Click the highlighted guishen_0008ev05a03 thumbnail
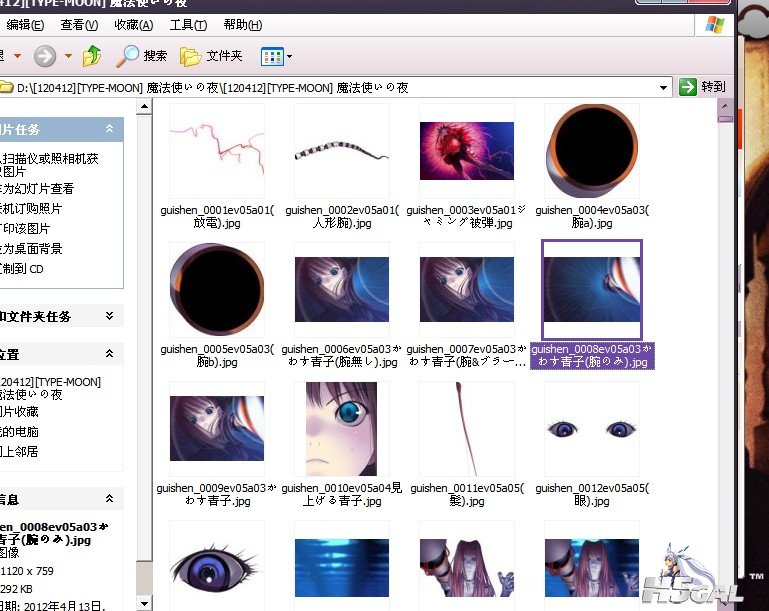 (592, 290)
